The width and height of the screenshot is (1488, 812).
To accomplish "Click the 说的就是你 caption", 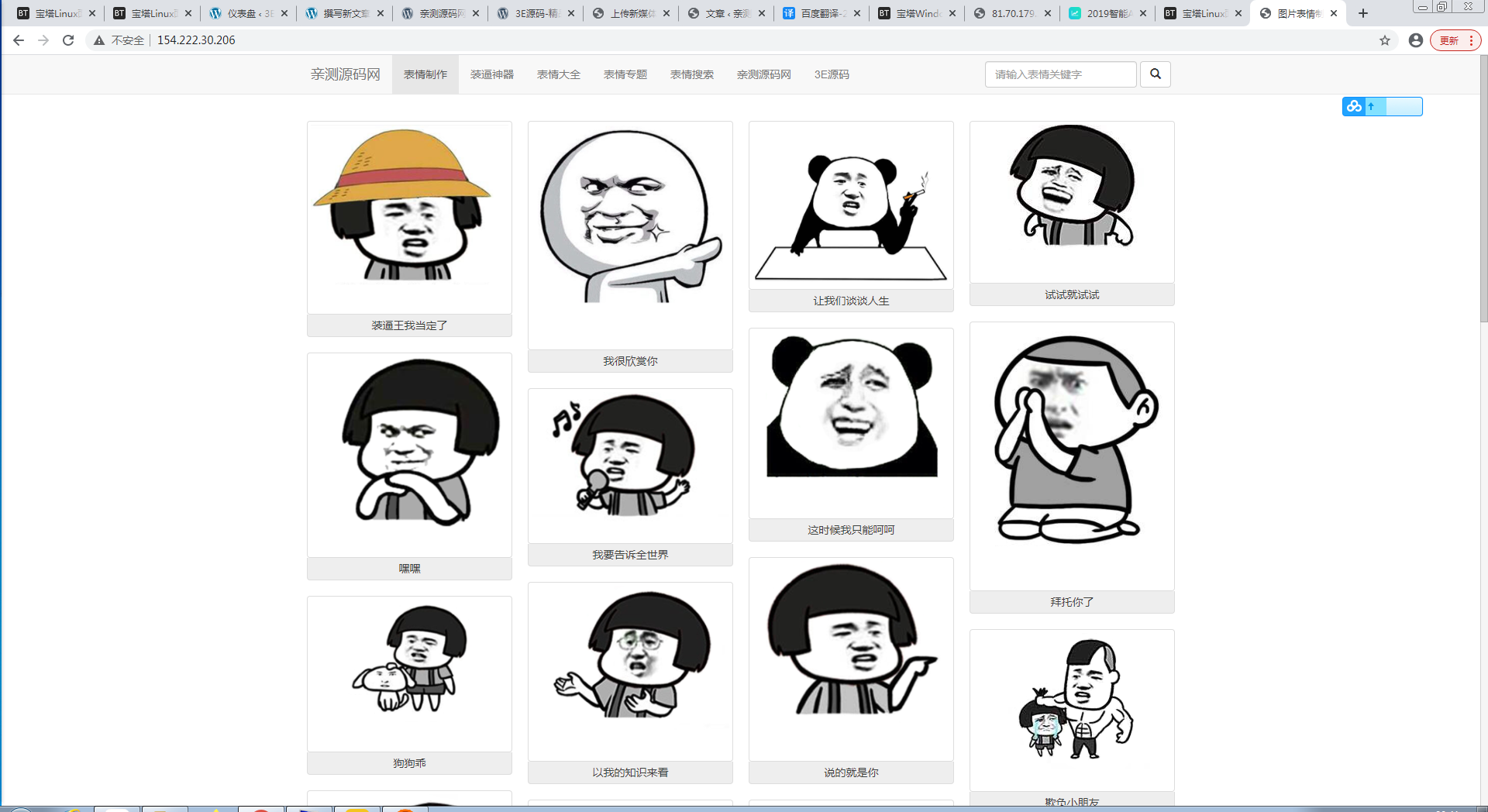I will point(851,772).
